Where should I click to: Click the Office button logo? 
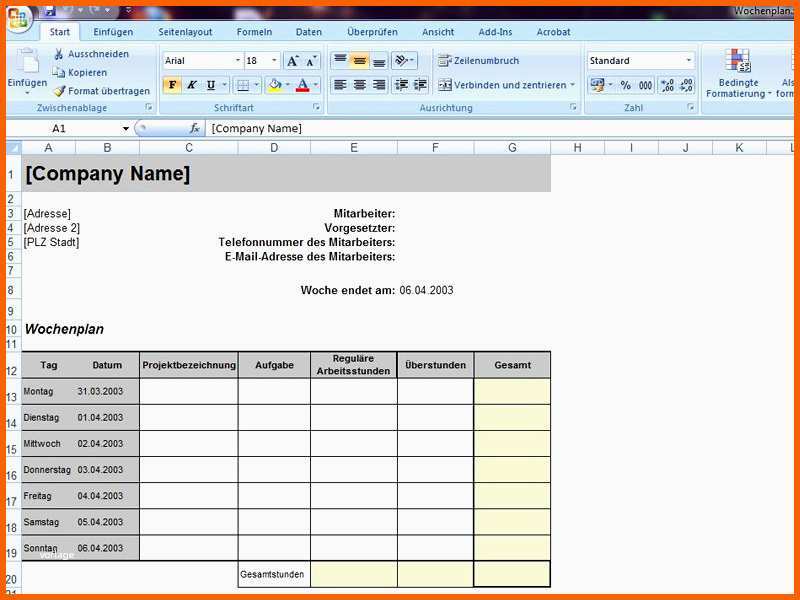[x=18, y=20]
